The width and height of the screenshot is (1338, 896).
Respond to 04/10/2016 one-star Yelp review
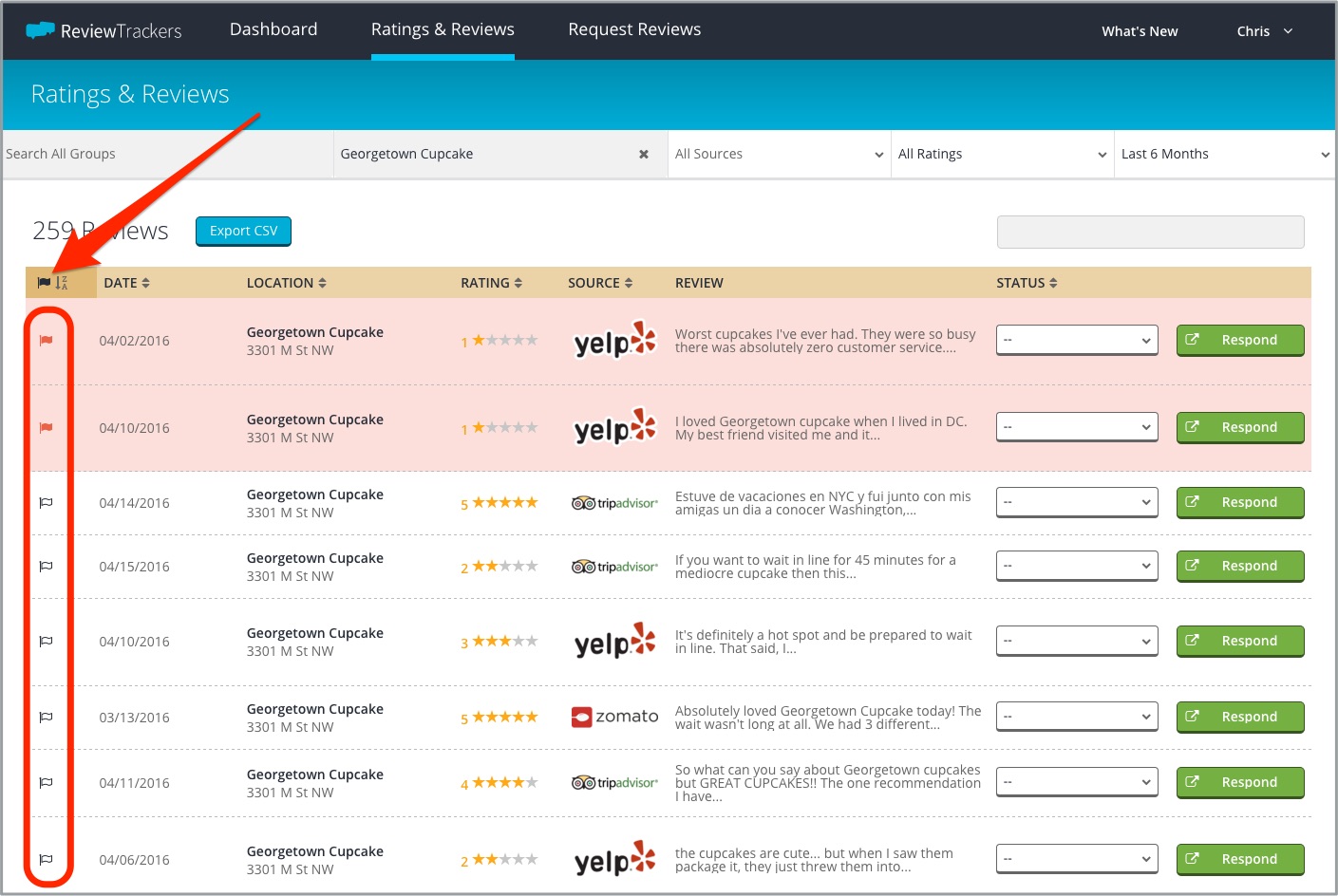[1240, 427]
